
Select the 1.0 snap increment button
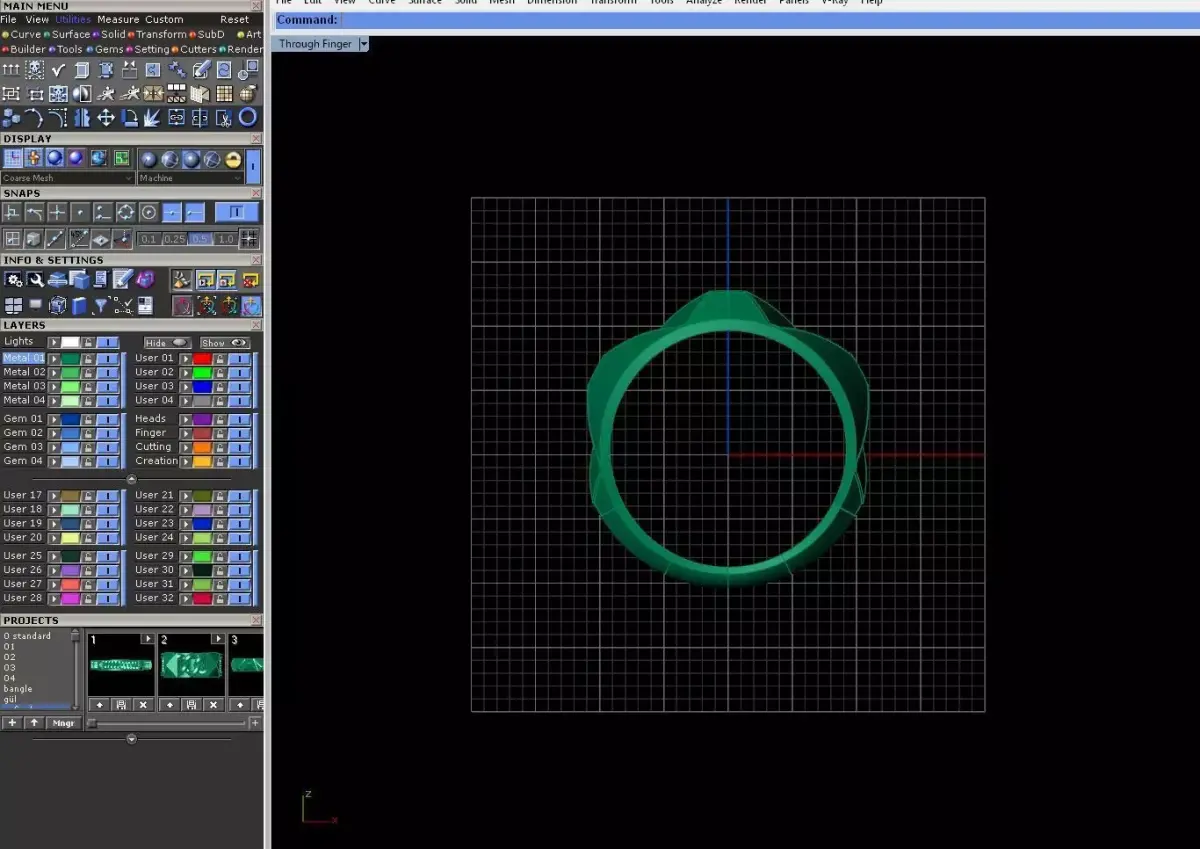click(x=225, y=239)
